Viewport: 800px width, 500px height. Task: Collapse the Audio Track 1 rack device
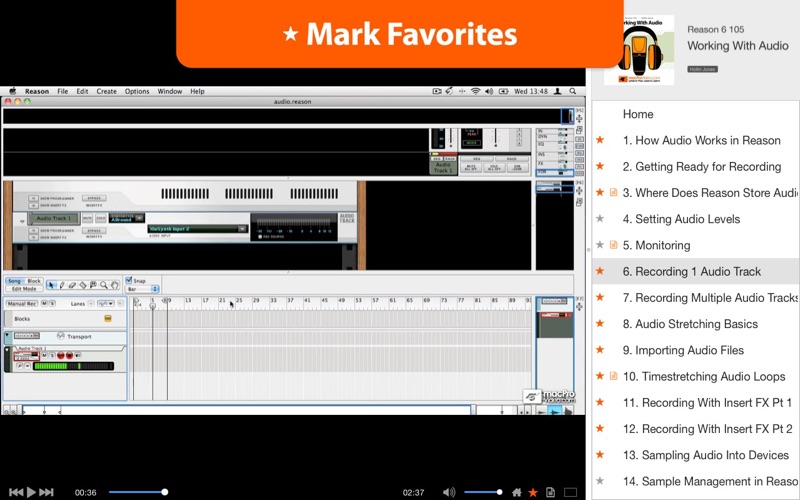click(x=22, y=221)
